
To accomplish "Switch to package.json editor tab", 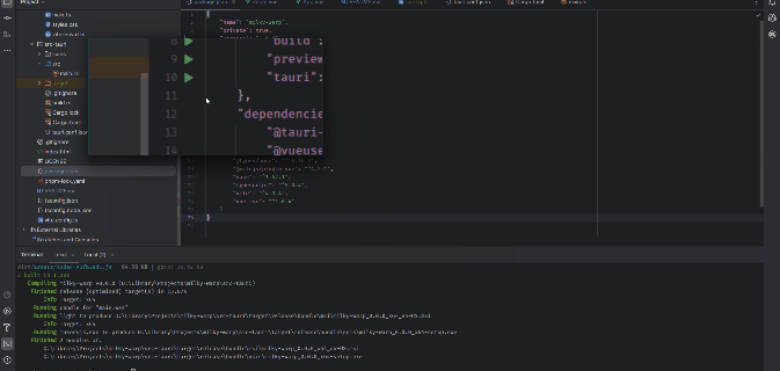I will 209,2.
